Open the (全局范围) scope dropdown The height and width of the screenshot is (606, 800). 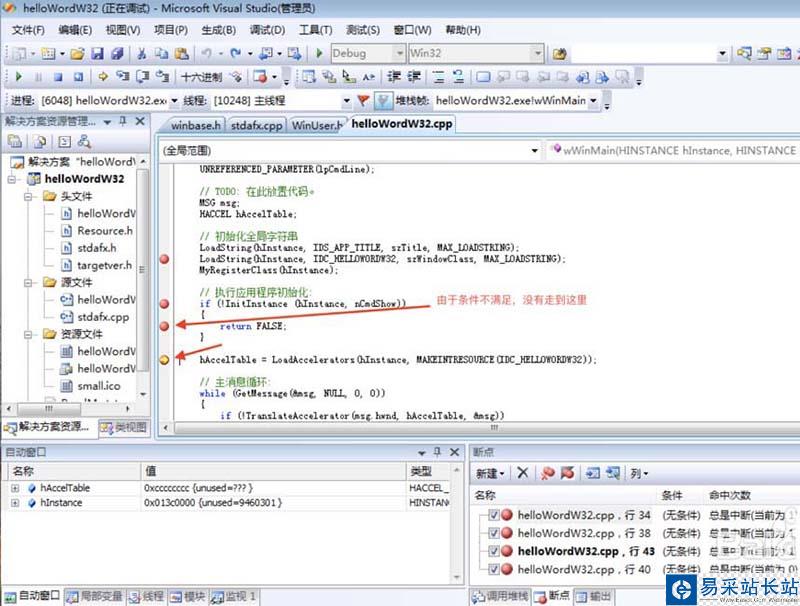(x=534, y=150)
